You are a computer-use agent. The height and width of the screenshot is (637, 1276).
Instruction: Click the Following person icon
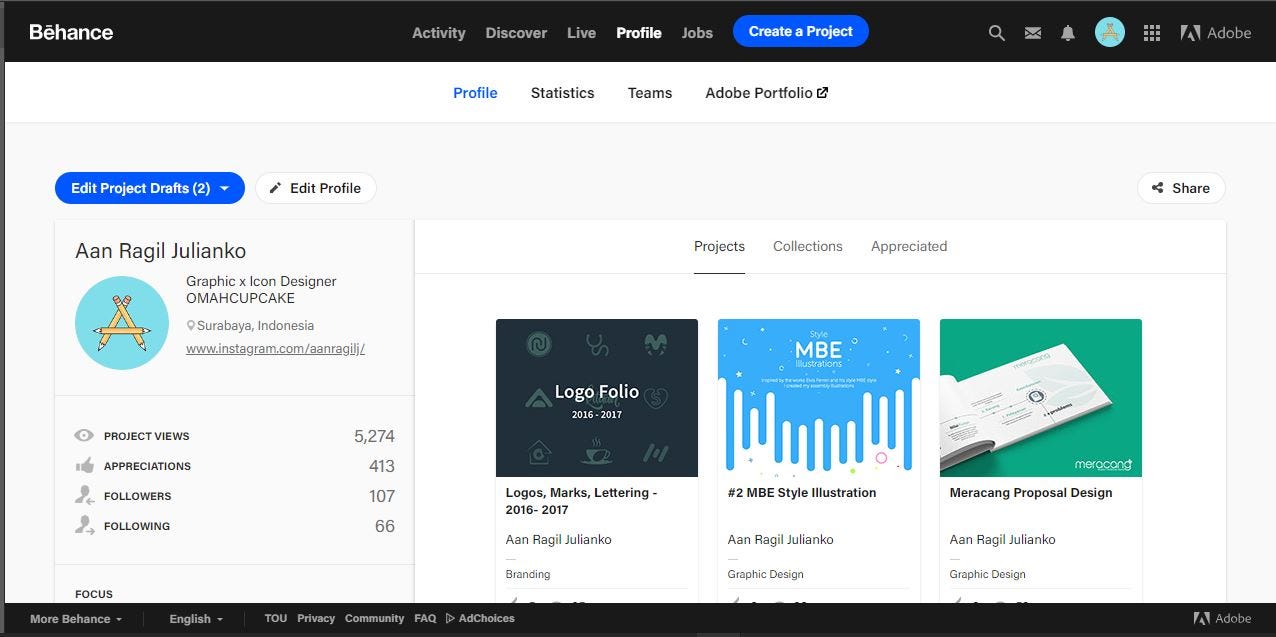tap(84, 525)
